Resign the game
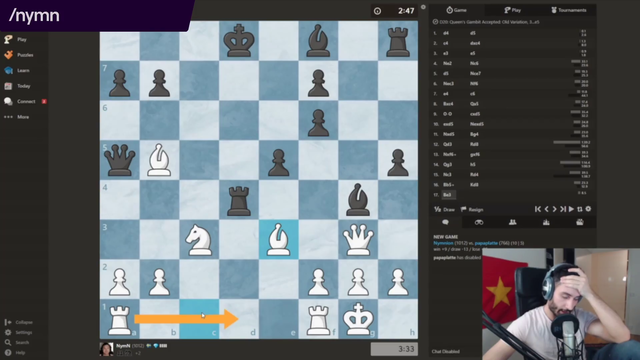The height and width of the screenshot is (360, 640). (472, 209)
